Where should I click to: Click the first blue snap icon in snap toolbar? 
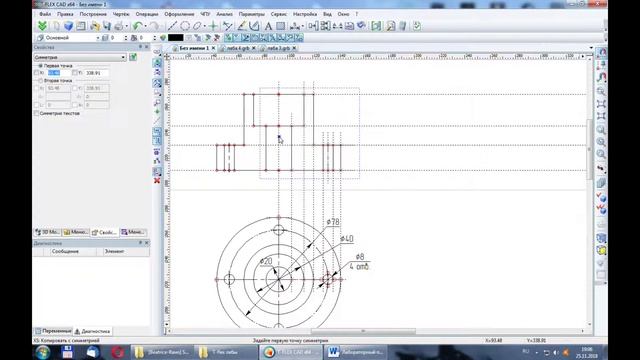pos(228,38)
